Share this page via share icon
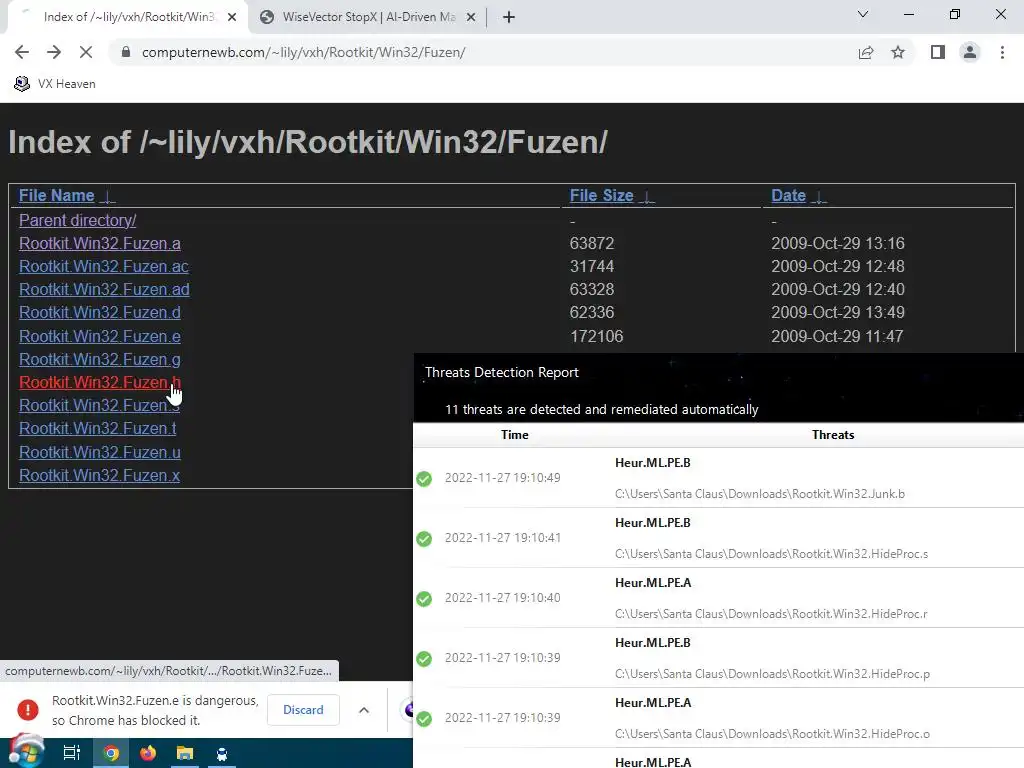 [x=865, y=52]
